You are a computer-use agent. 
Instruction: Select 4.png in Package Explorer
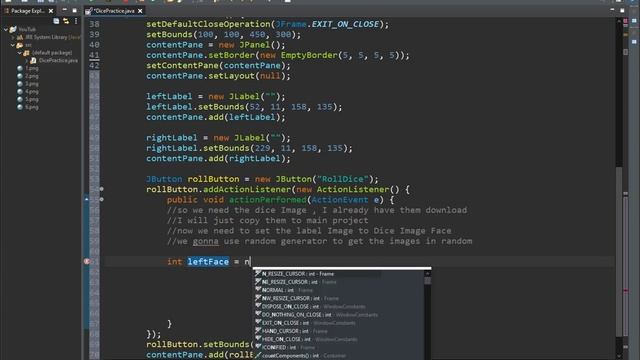(32, 91)
